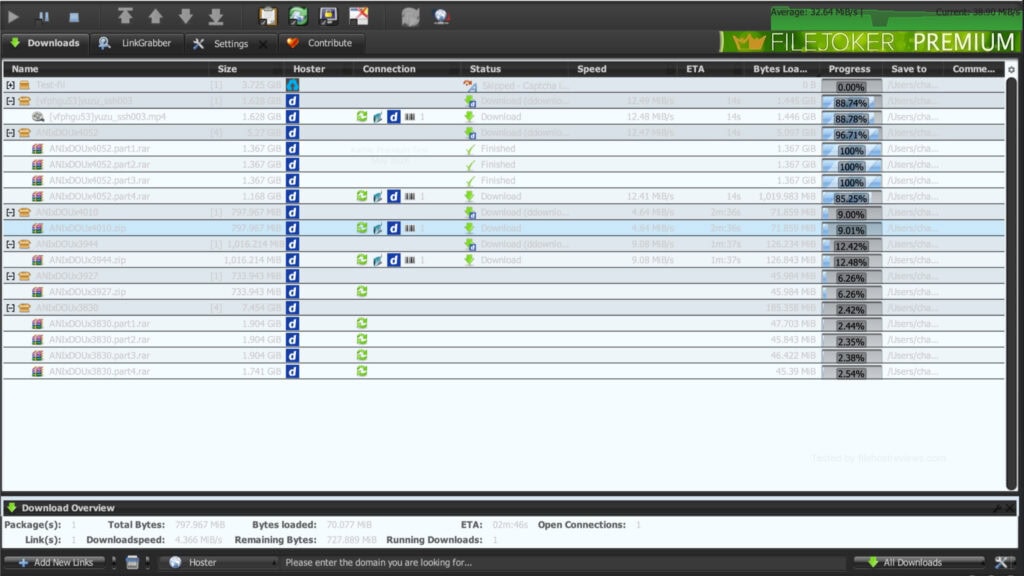This screenshot has width=1024, height=576.
Task: Click the FileJoker Premium banner
Action: (x=869, y=42)
